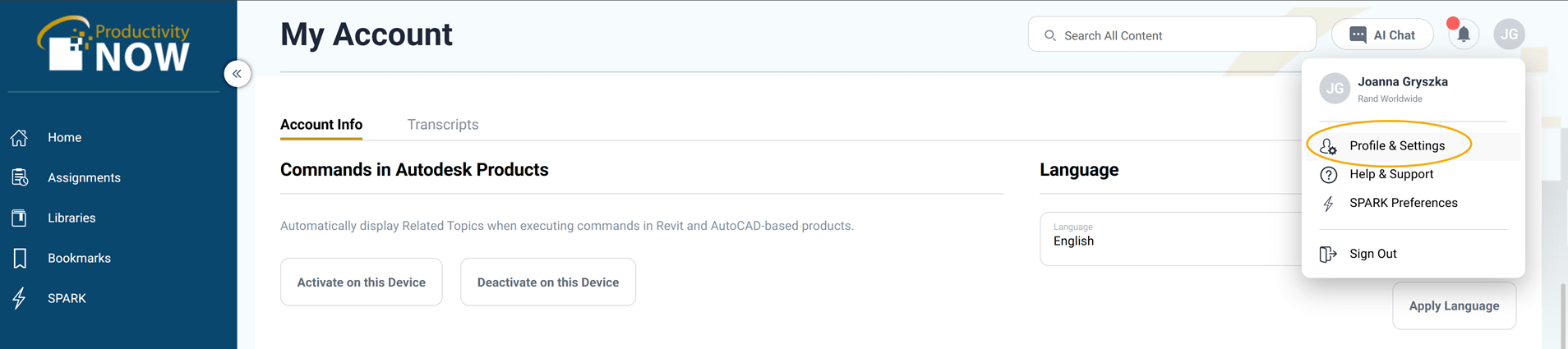Viewport: 1568px width, 349px height.
Task: Click the SPARK lightning icon in sidebar
Action: (20, 298)
